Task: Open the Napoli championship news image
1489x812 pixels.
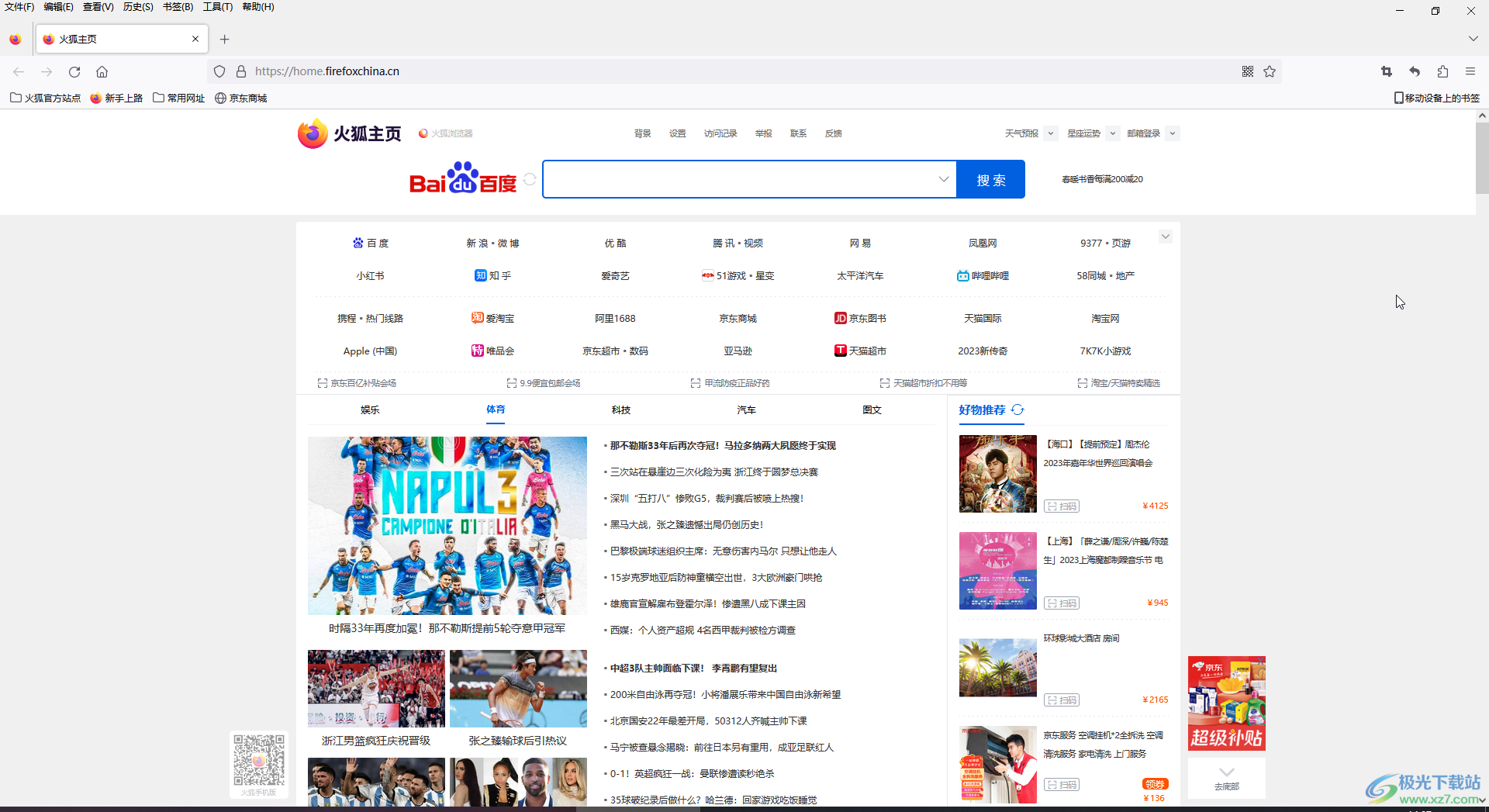Action: pos(447,525)
